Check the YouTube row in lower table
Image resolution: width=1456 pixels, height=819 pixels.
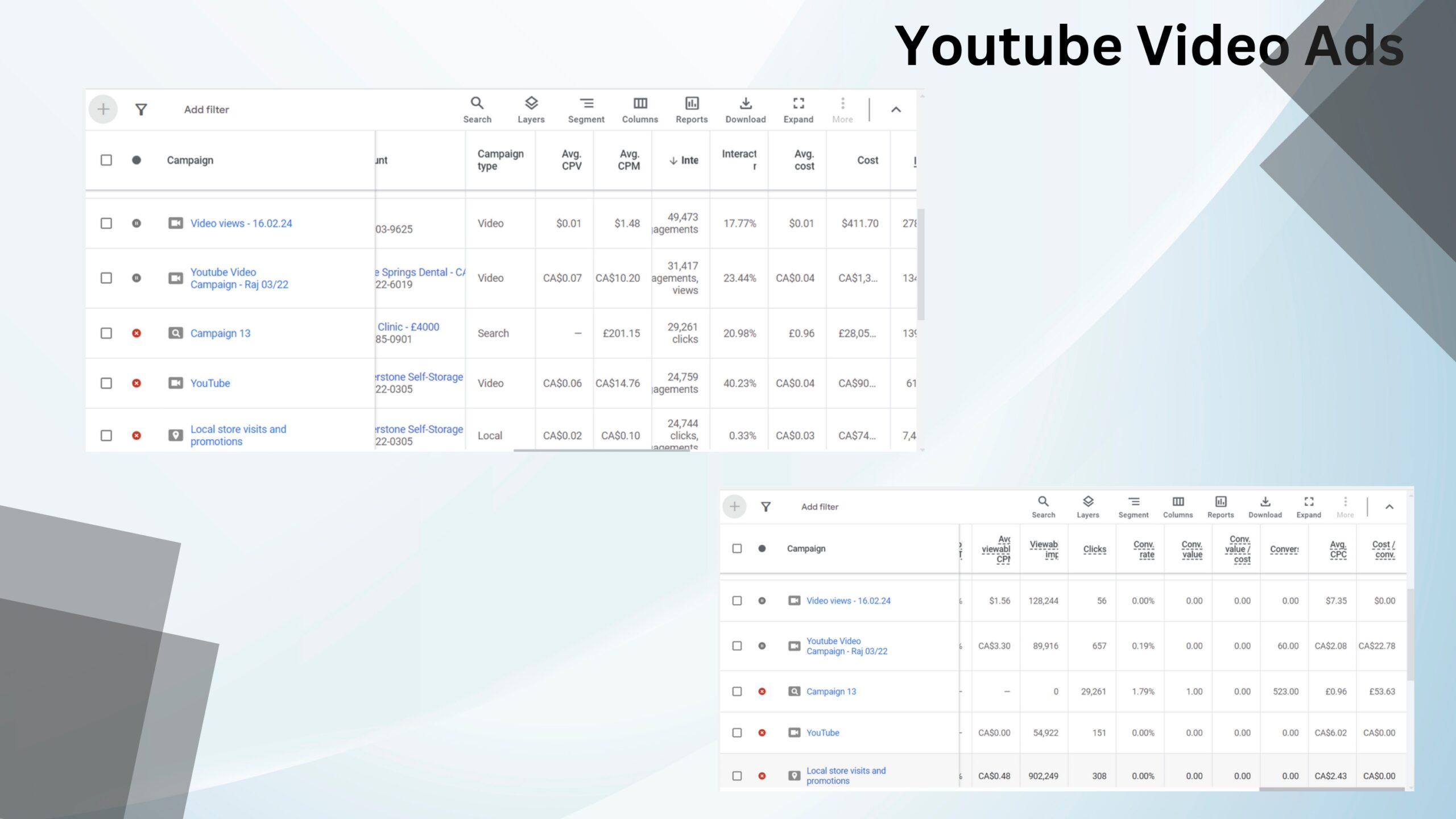737,733
